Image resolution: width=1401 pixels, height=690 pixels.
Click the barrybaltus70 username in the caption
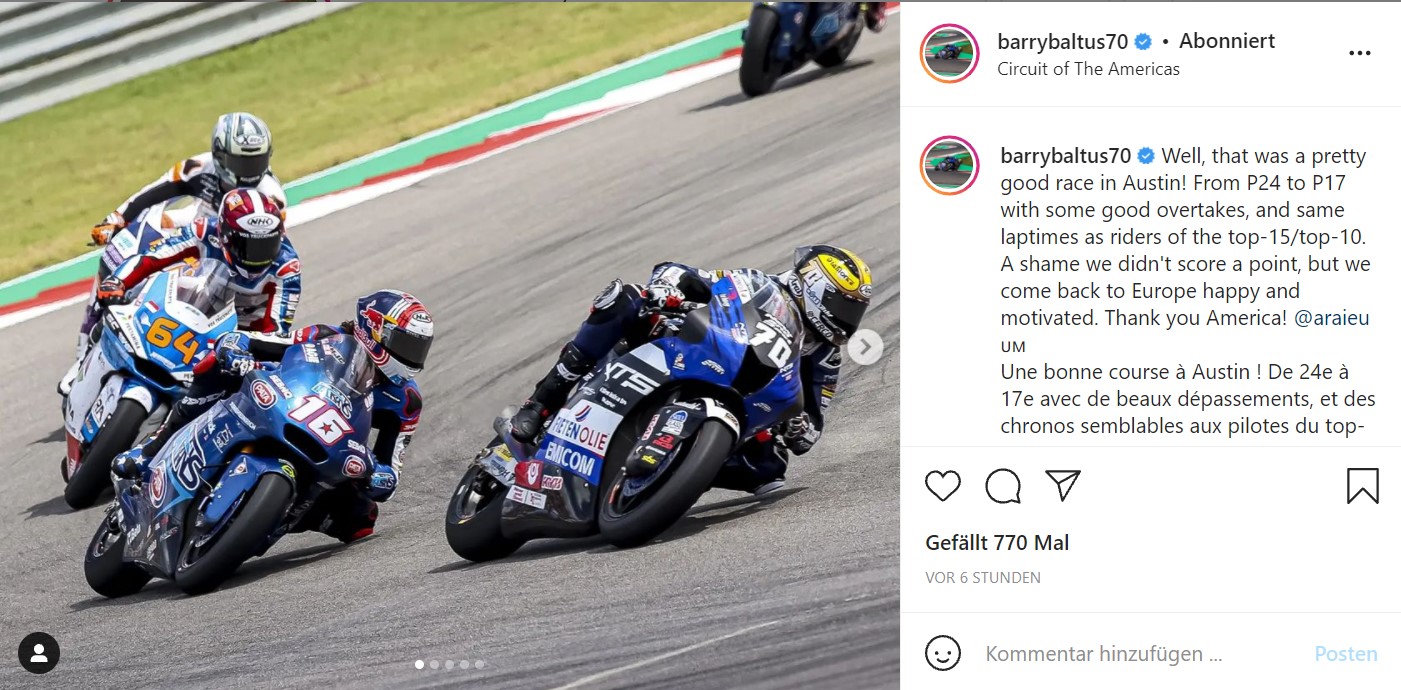(x=1066, y=156)
